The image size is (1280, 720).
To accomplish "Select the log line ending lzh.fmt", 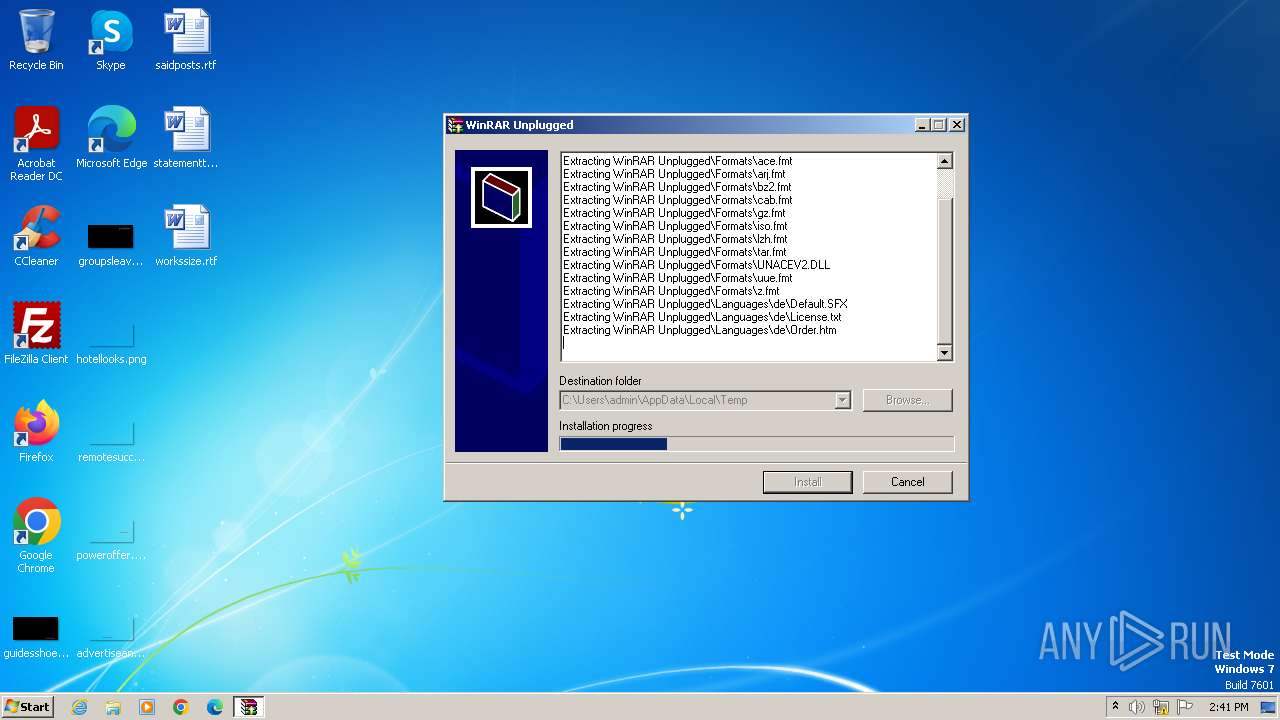I will click(x=675, y=239).
